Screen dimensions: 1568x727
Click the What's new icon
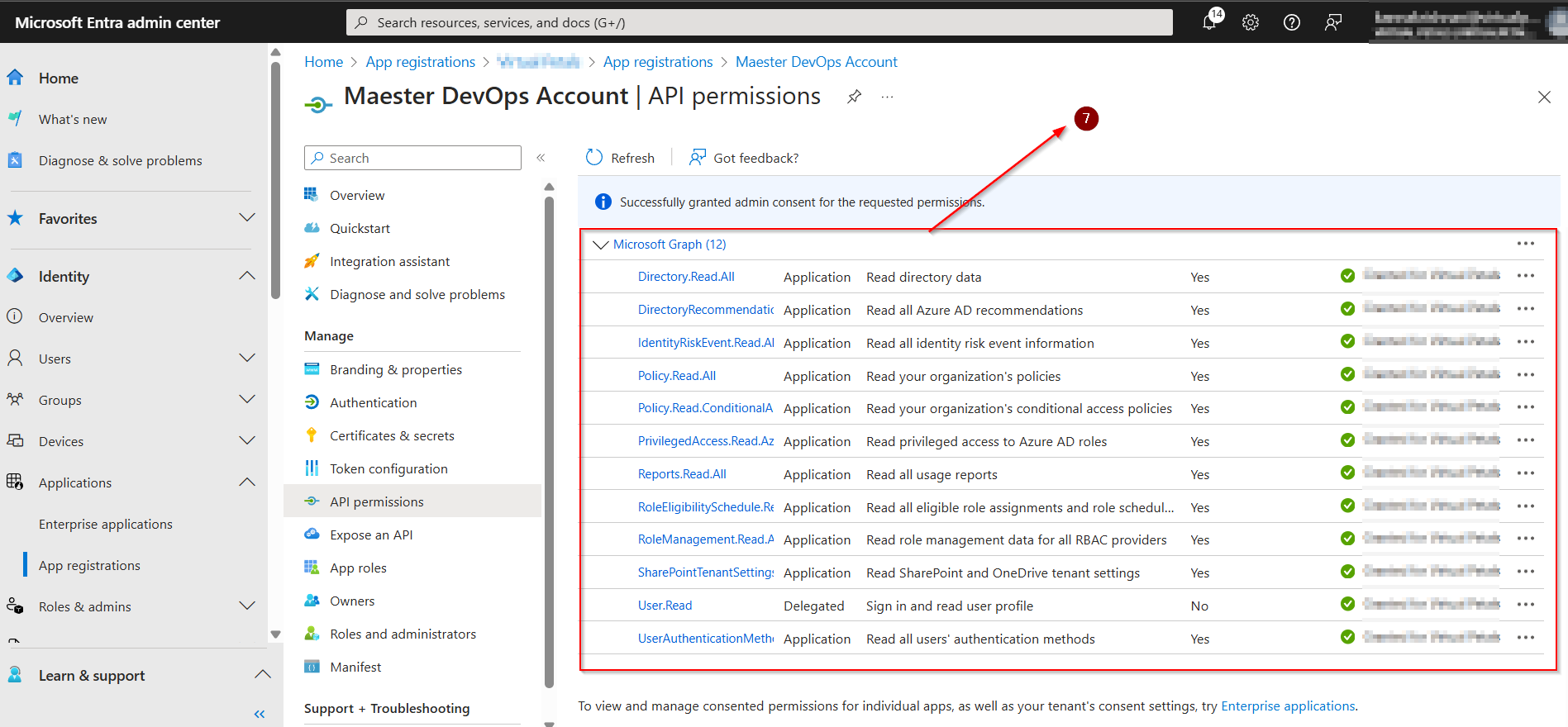[x=15, y=119]
